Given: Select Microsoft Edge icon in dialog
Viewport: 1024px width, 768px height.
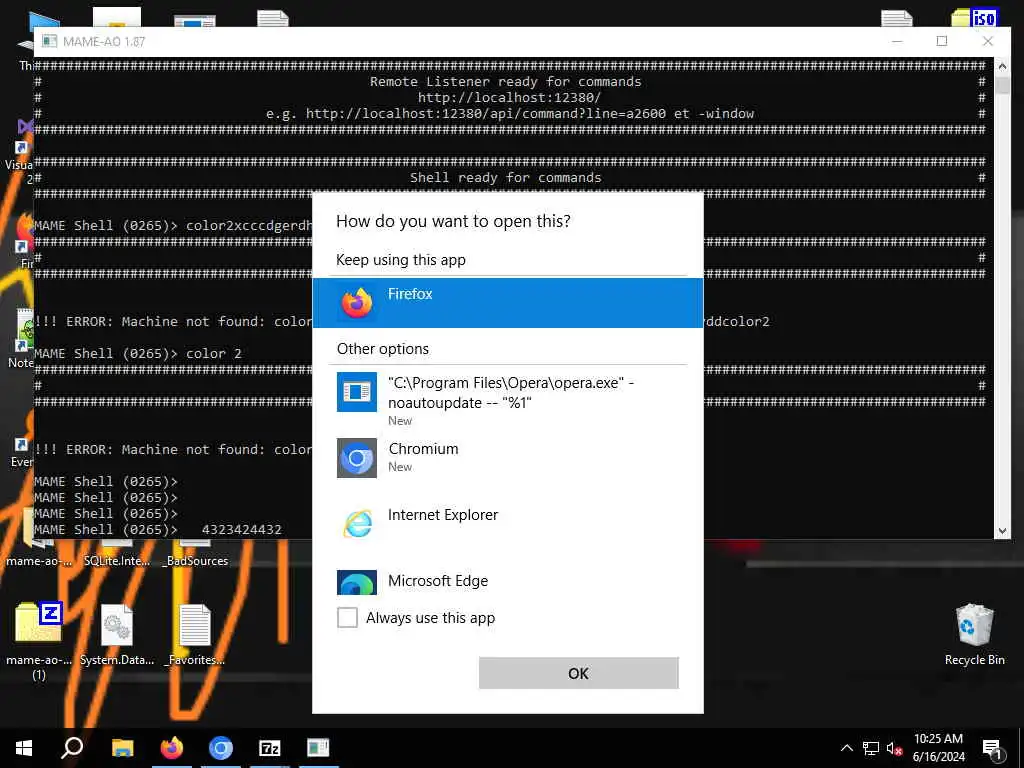Looking at the screenshot, I should coord(357,583).
